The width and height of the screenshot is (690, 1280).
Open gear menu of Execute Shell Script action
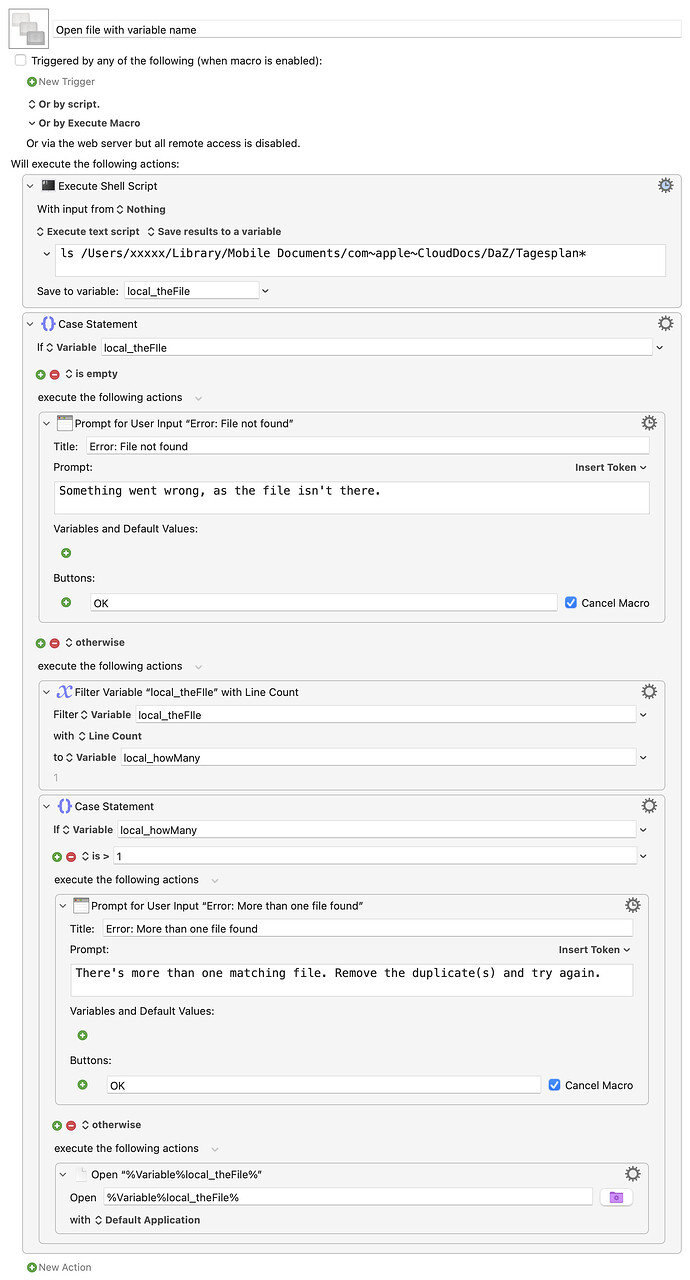point(665,186)
